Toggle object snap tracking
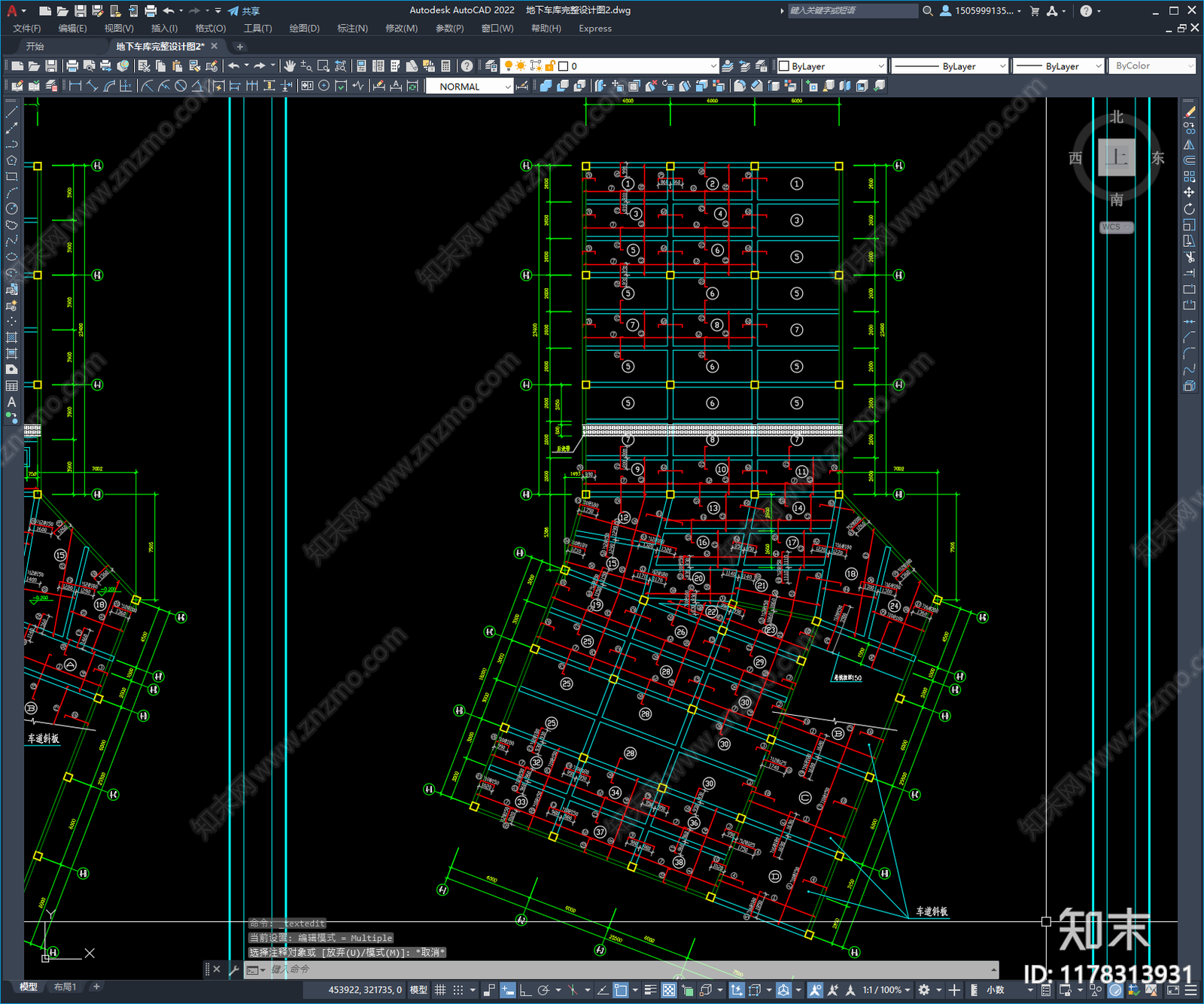This screenshot has width=1204, height=1004. tap(603, 990)
